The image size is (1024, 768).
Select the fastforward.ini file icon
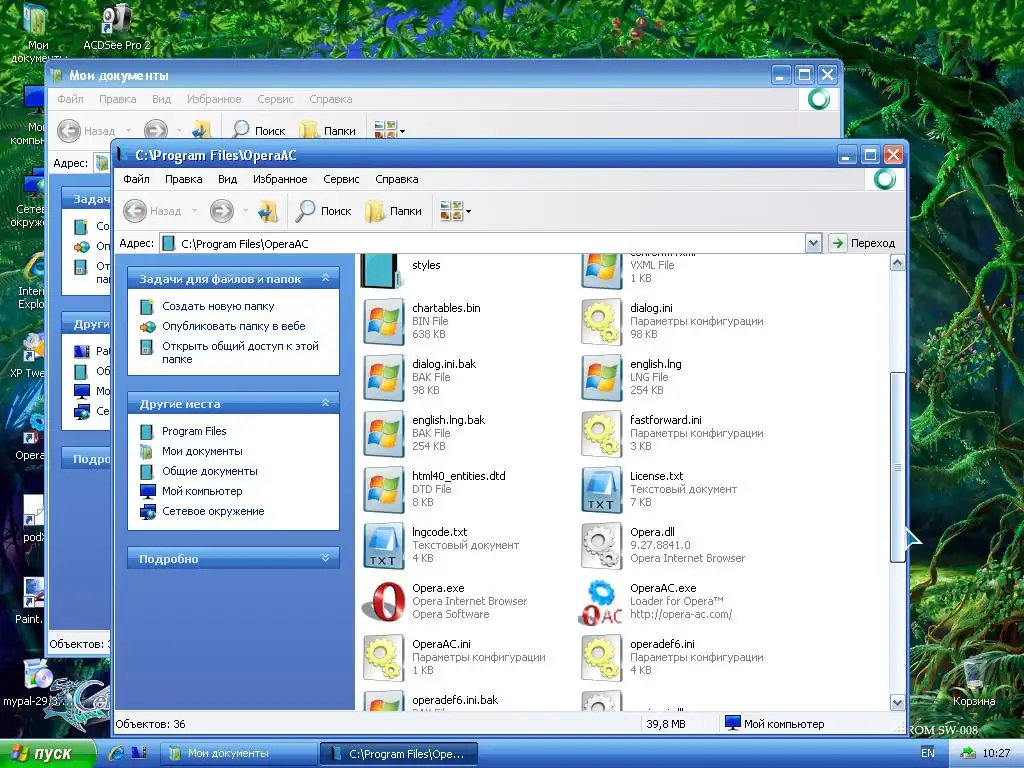[x=601, y=433]
